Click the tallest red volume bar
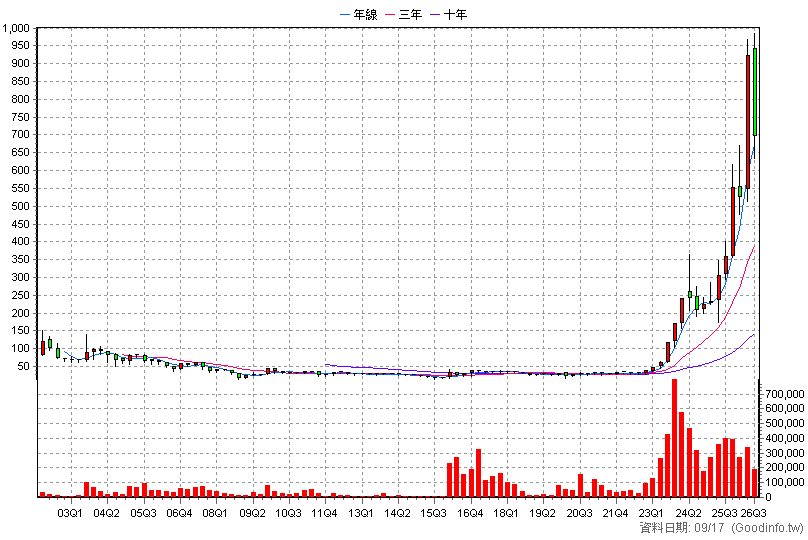Screen dimensions: 808x540 (674, 438)
